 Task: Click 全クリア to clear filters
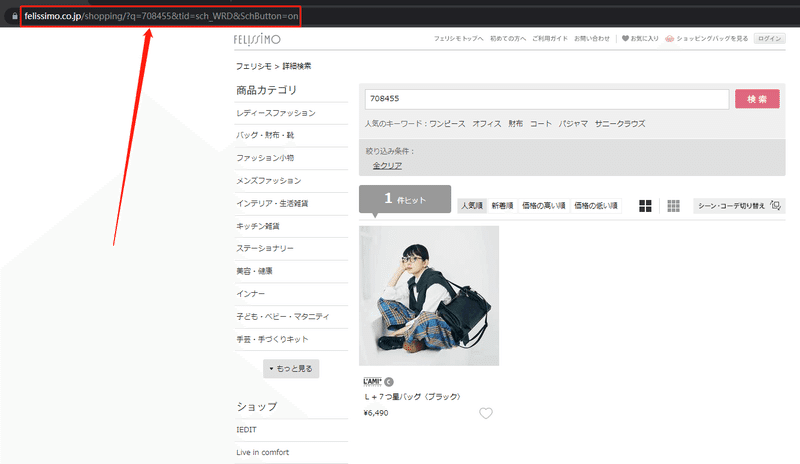coord(387,165)
